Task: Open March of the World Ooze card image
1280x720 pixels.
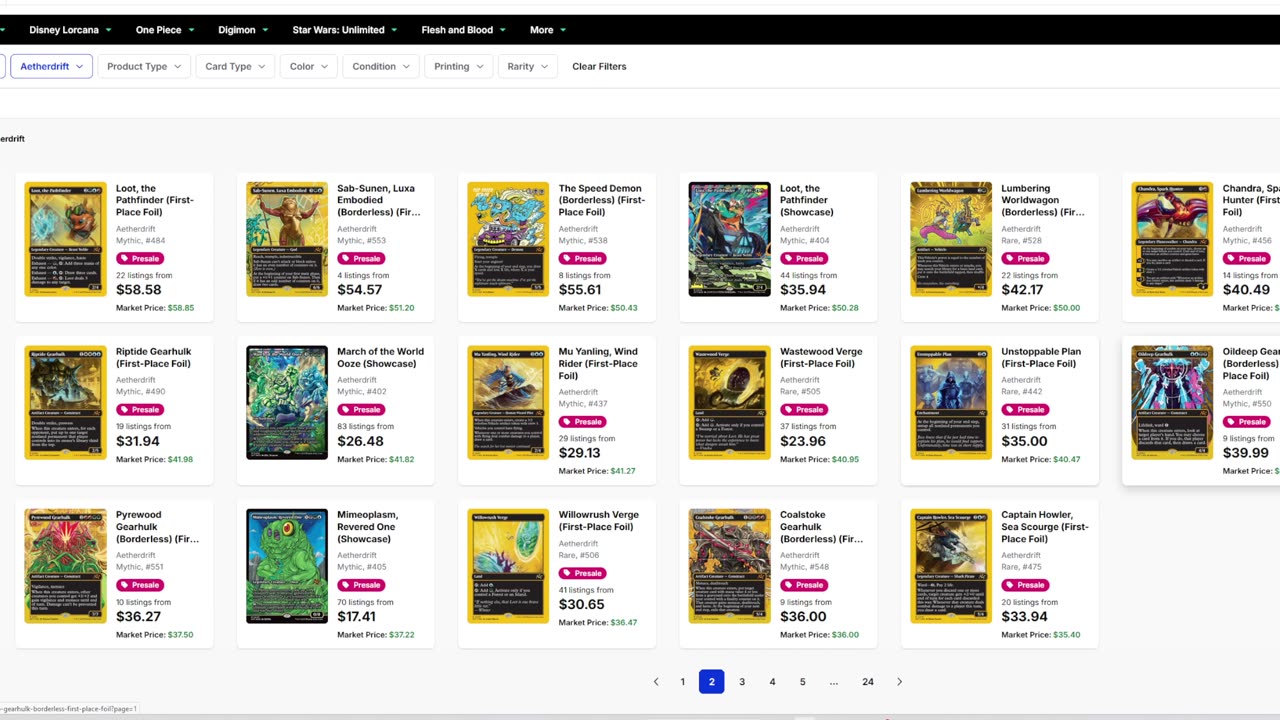Action: click(x=287, y=402)
